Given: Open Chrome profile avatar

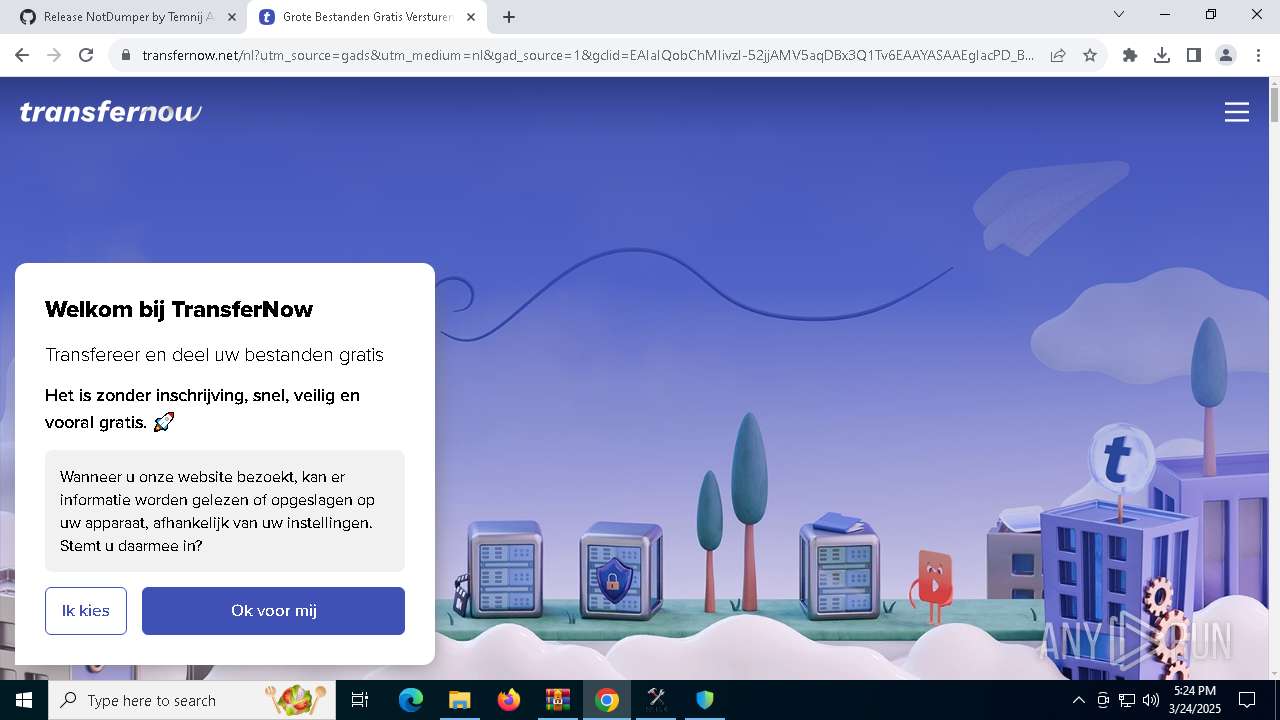Looking at the screenshot, I should [1226, 56].
